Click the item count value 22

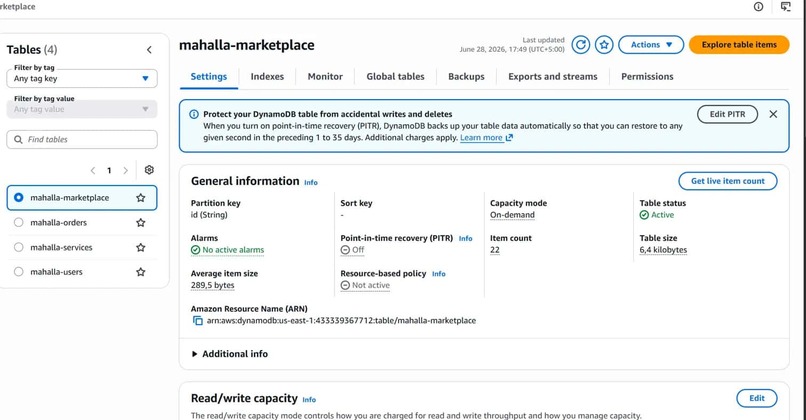[494, 250]
